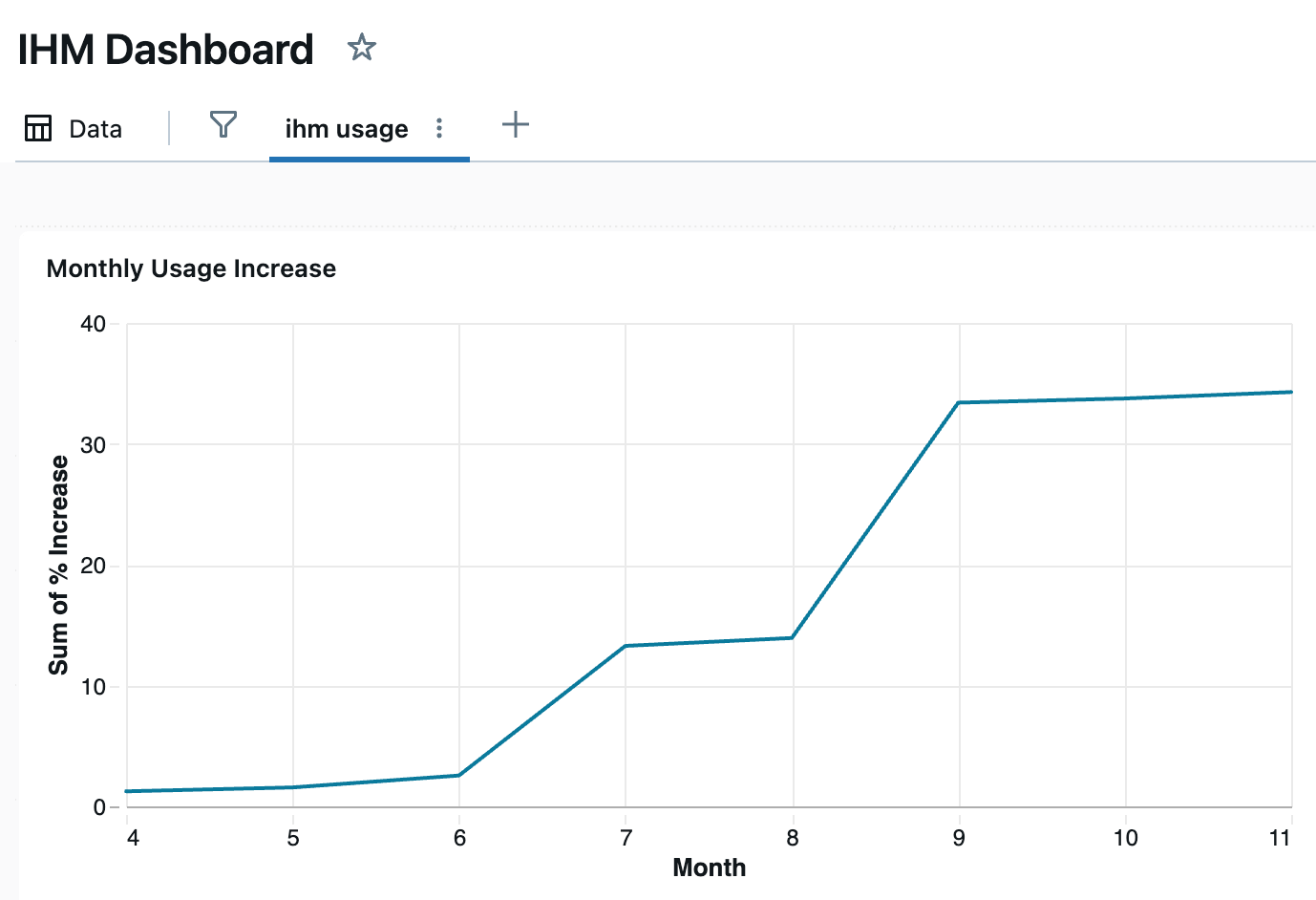Click the 40 tick label on y-axis
The image size is (1316, 900).
(93, 324)
